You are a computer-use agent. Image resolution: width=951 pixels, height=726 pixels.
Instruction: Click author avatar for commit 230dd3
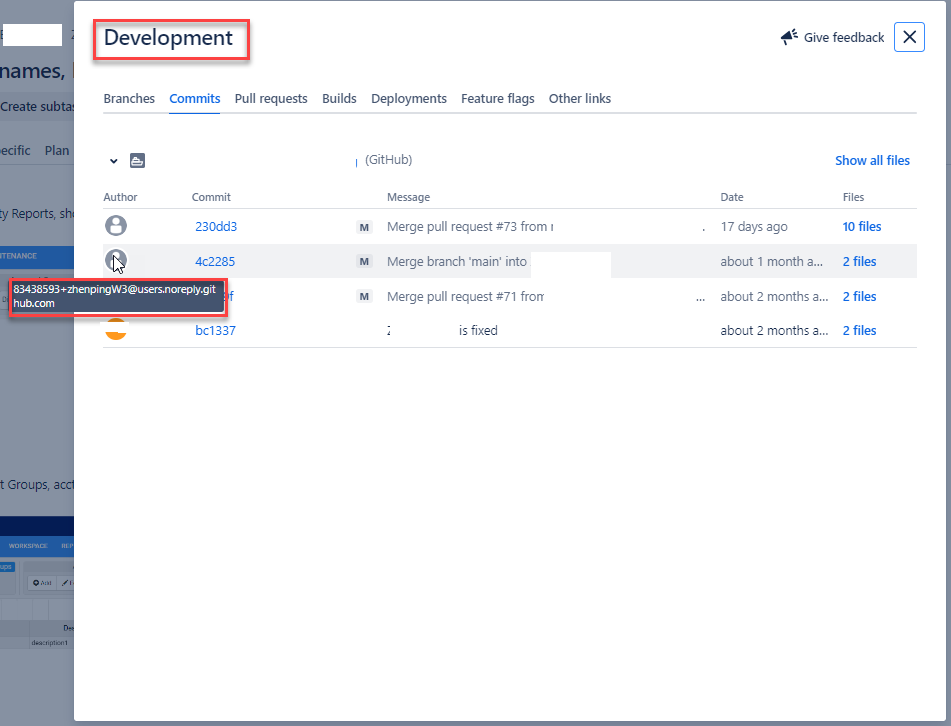coord(116,226)
